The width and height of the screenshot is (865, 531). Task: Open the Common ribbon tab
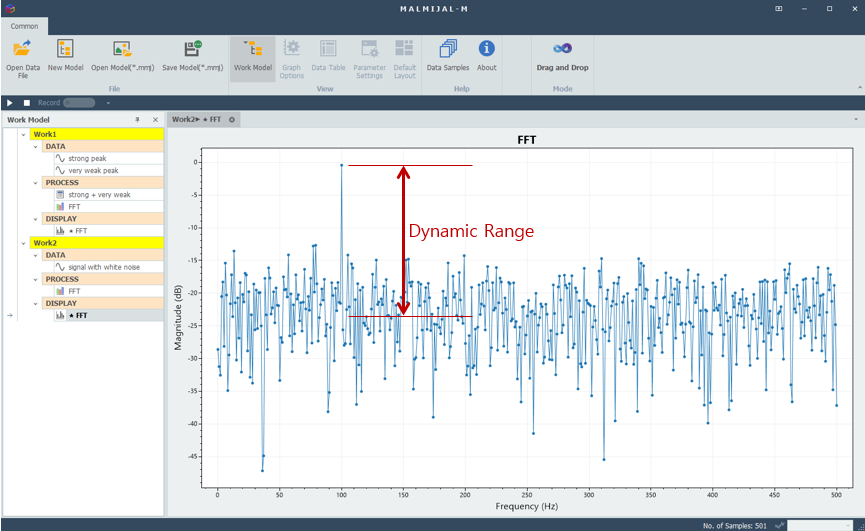[24, 26]
